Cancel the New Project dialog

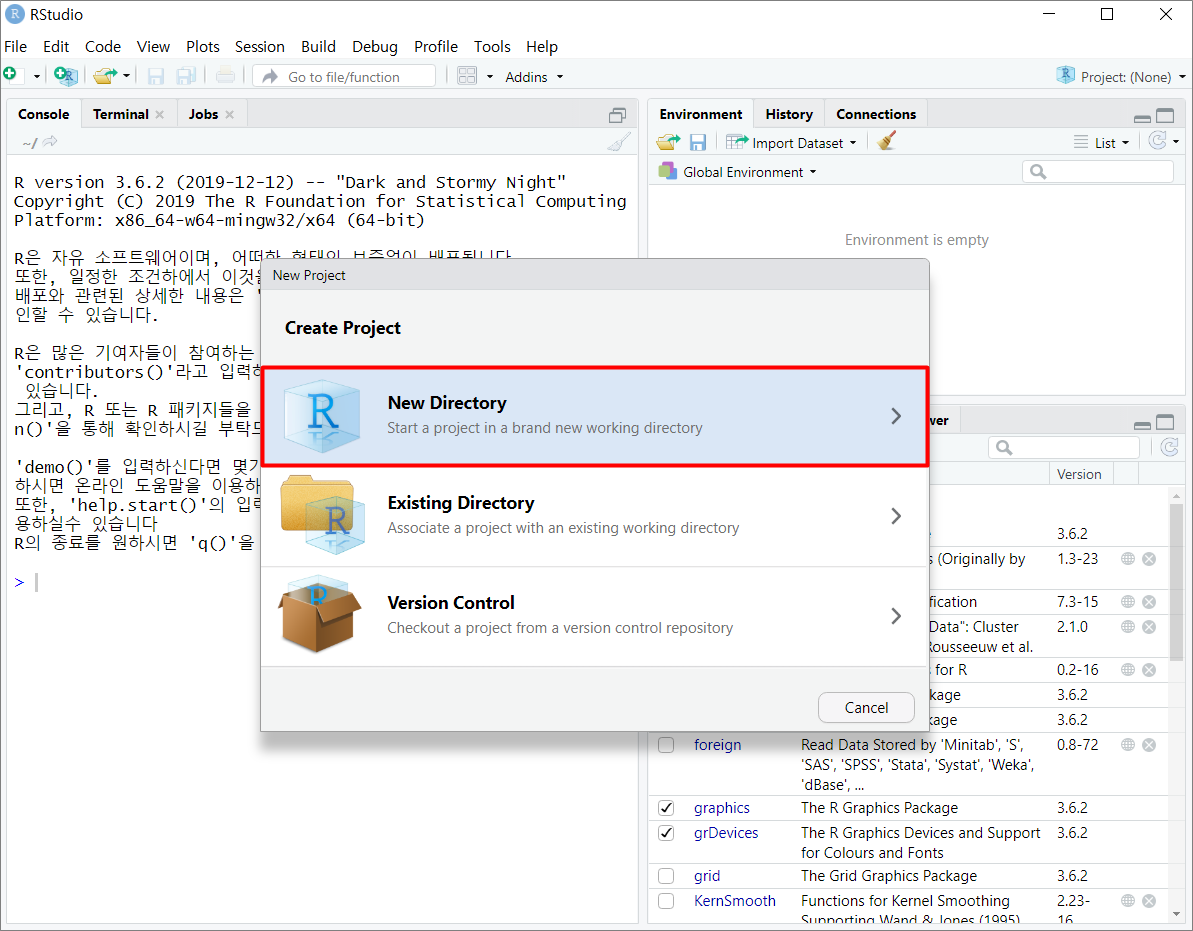pyautogui.click(x=866, y=707)
